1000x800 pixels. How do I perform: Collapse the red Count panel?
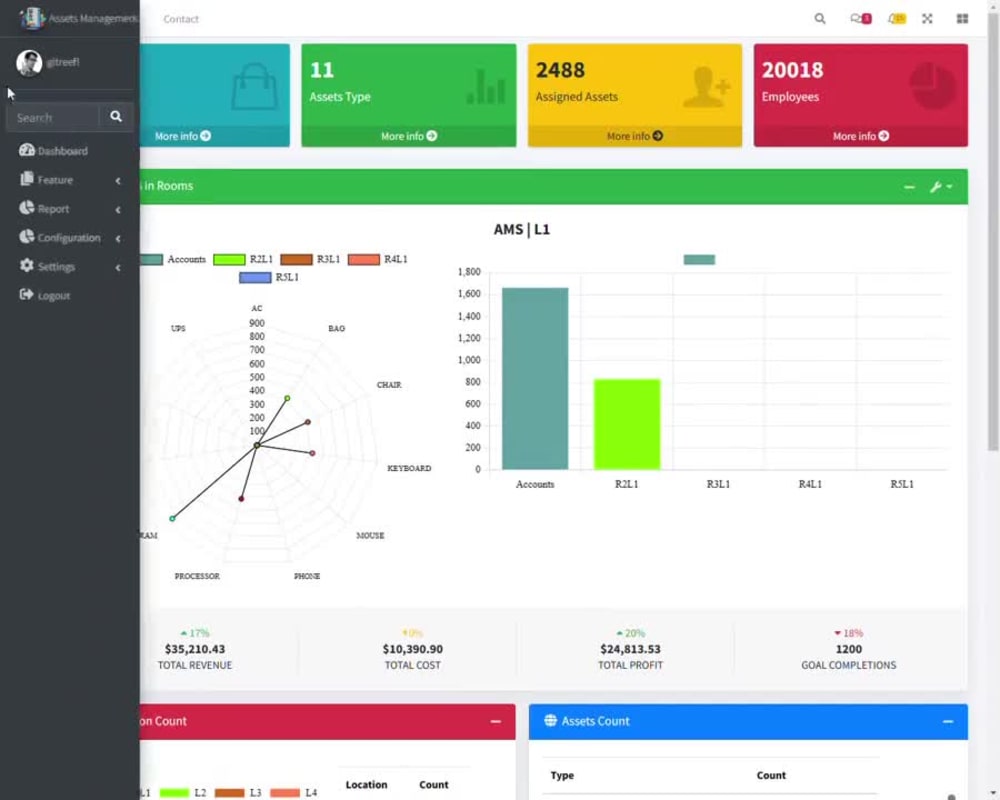tap(495, 721)
